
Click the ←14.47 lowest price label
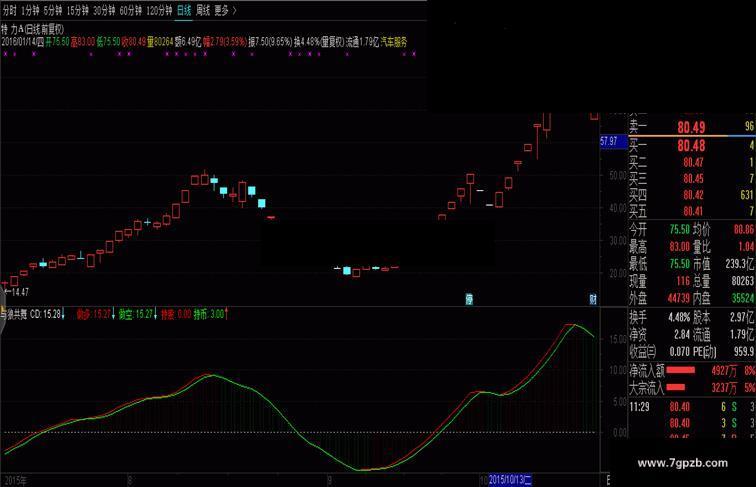[16, 292]
